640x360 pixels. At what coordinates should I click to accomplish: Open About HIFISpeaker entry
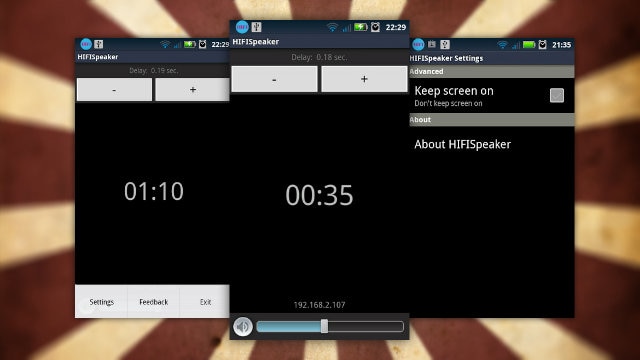[492, 144]
